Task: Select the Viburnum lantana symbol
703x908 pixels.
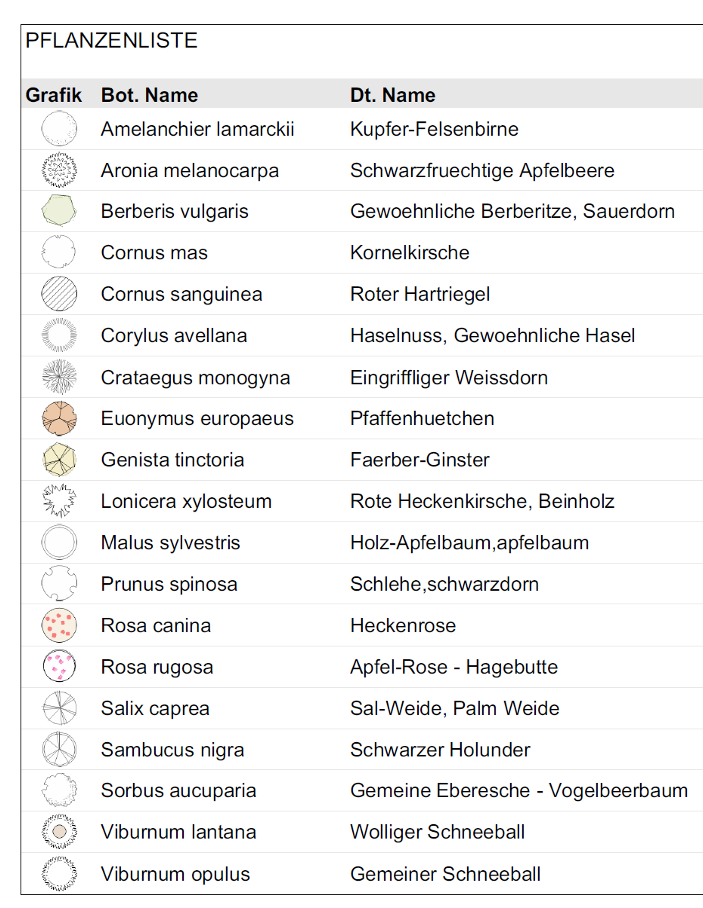Action: [x=59, y=832]
